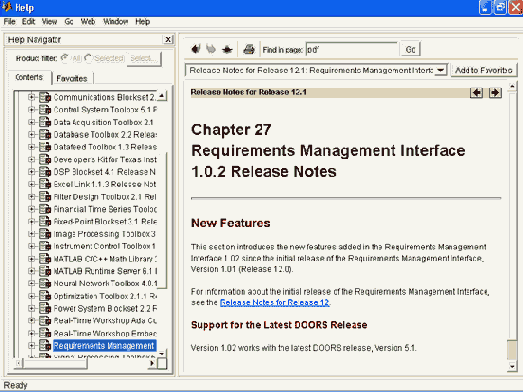The height and width of the screenshot is (392, 523).
Task: Select the Neural Network Toolbox 4.0.1 item
Action: [x=105, y=283]
